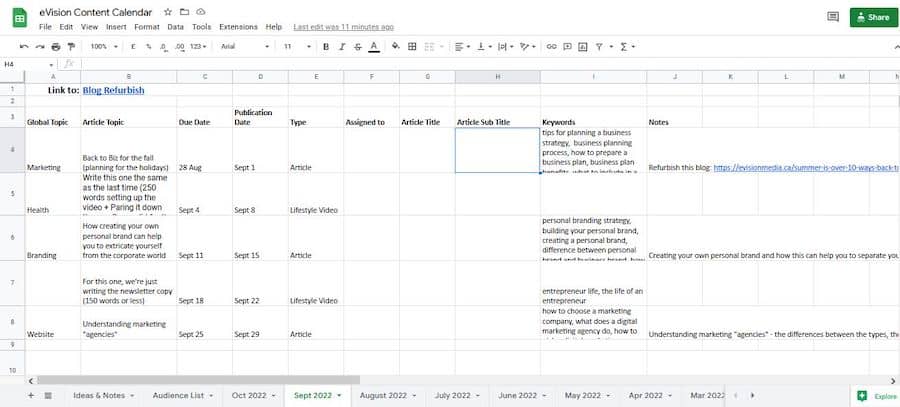Open the Borders tool
The height and width of the screenshot is (407, 900).
[412, 46]
